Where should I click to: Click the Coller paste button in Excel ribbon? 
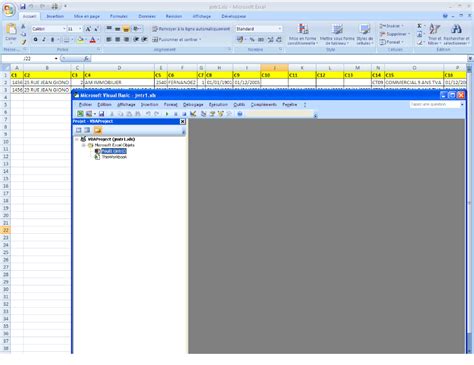(x=11, y=33)
